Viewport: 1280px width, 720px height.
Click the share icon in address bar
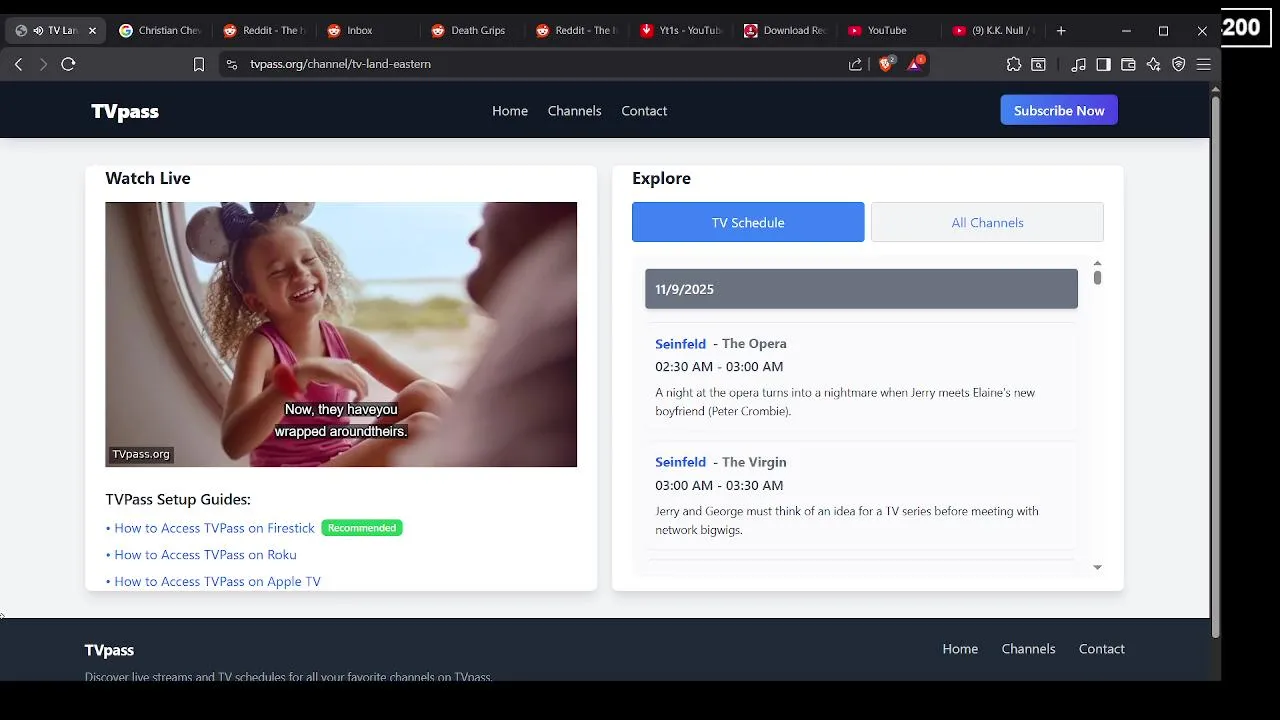855,64
